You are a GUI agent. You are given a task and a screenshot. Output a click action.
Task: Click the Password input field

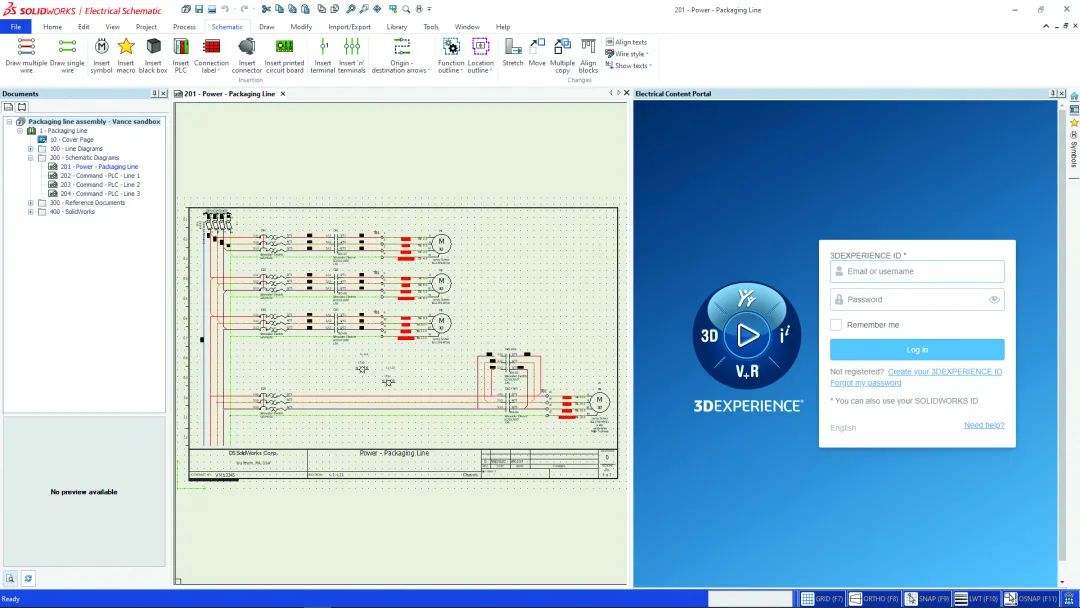click(916, 298)
